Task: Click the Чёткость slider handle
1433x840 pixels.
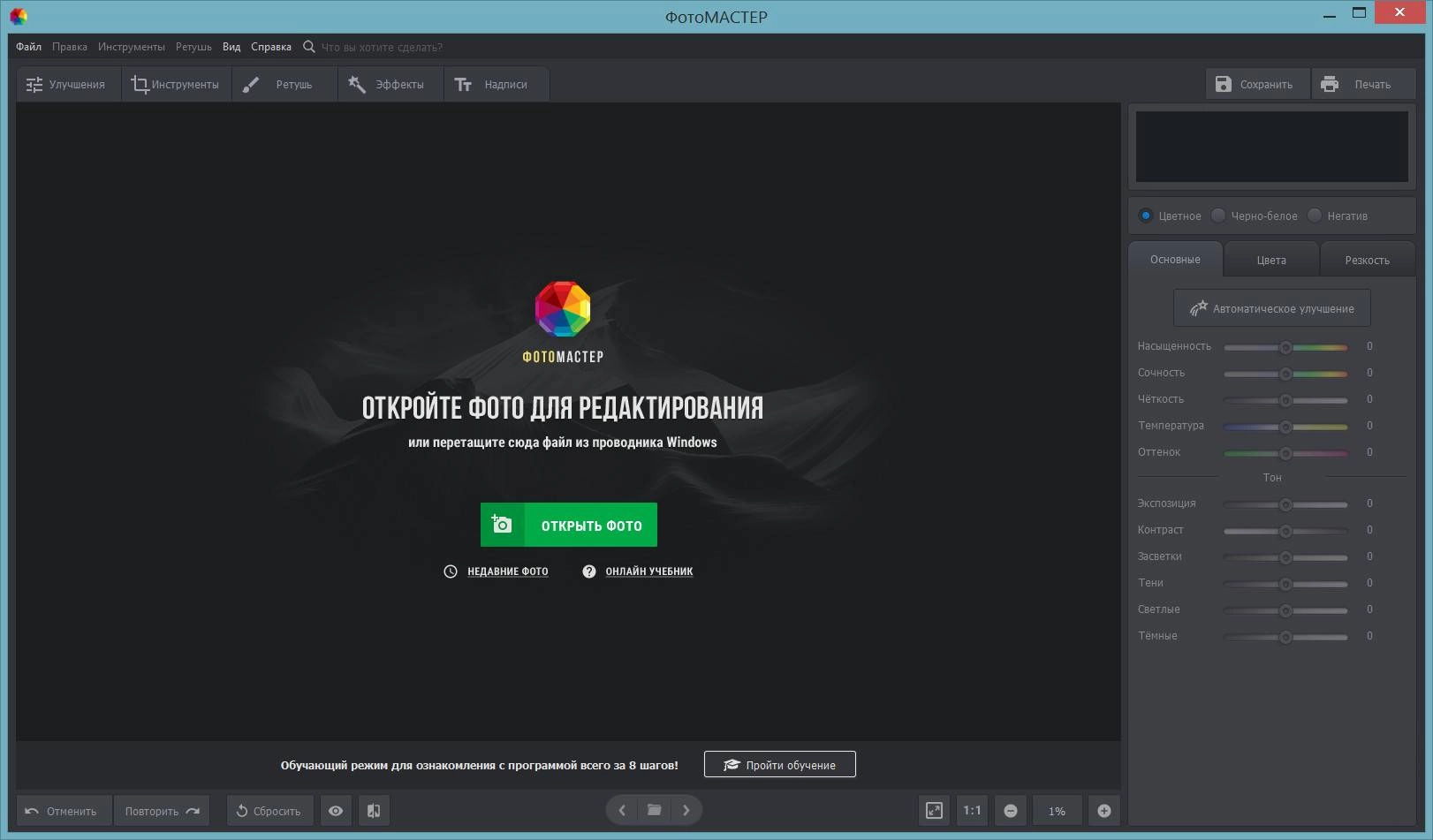Action: (x=1285, y=400)
